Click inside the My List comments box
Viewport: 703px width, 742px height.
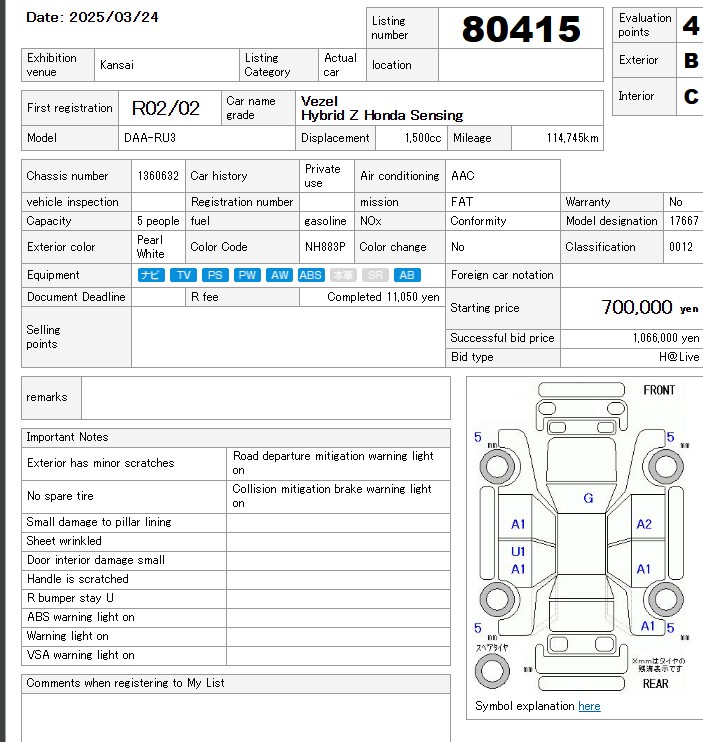[x=236, y=717]
